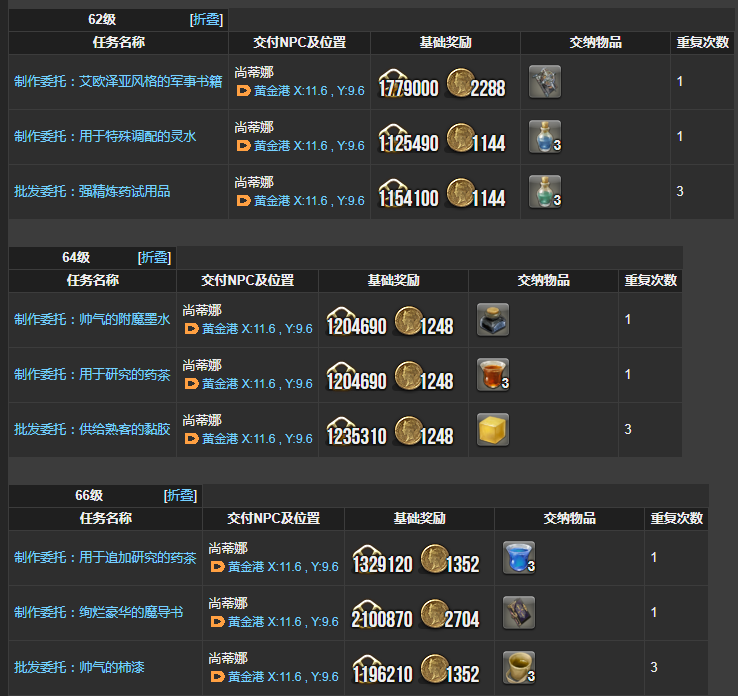738x696 pixels.
Task: Click the blue tea cup icon for 用于追加研究的药茶
Action: pos(519,558)
